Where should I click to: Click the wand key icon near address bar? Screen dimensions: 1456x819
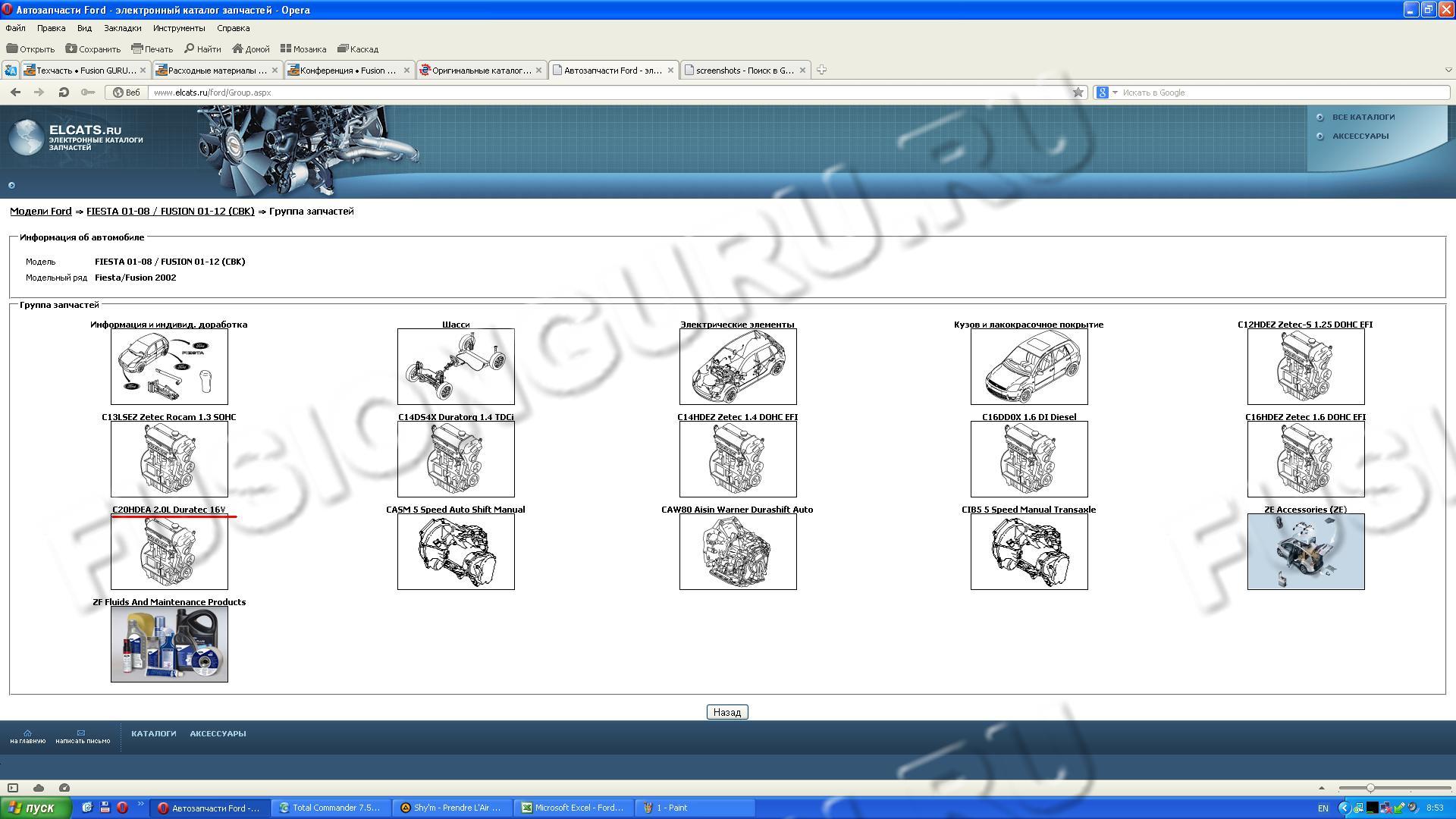(x=88, y=93)
